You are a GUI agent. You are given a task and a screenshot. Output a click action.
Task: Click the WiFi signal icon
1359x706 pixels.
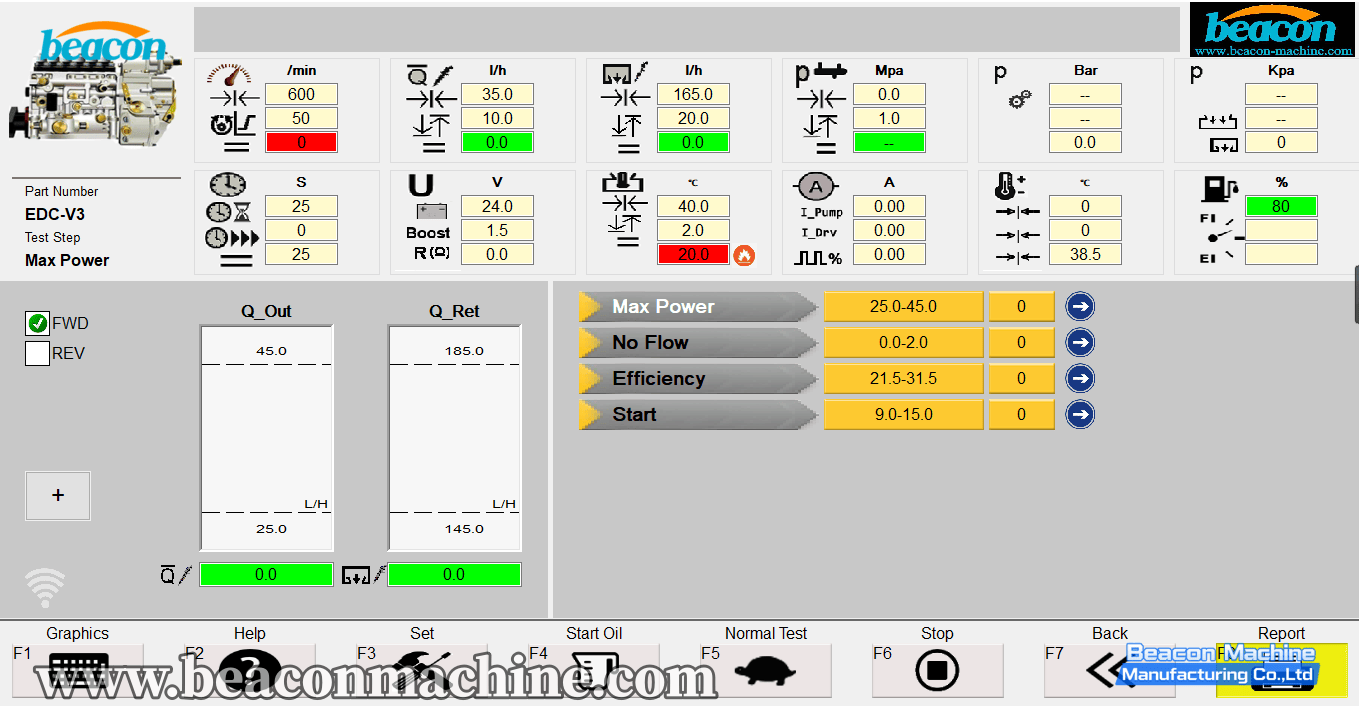[45, 587]
